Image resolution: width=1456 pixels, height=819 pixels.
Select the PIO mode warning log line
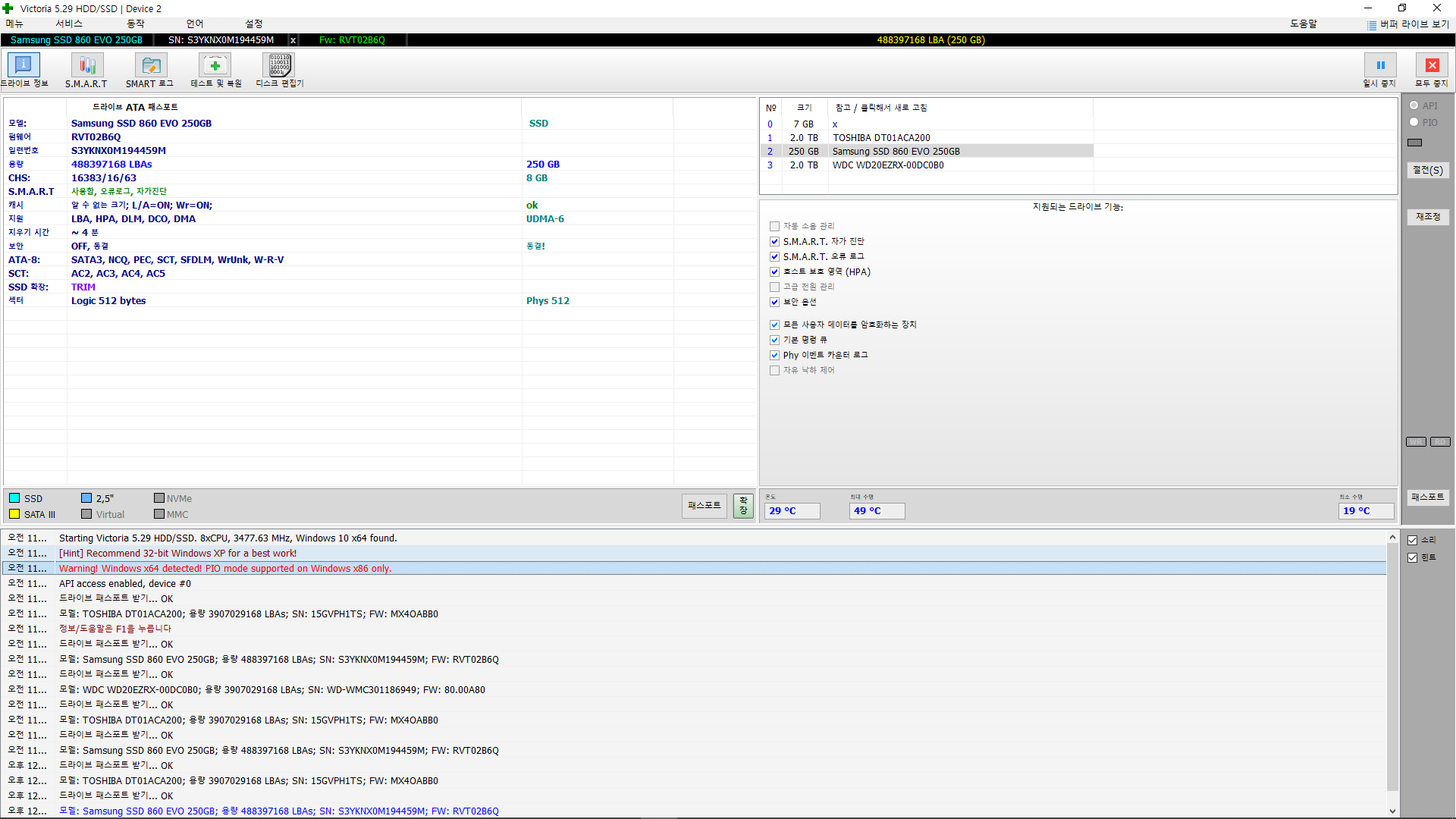694,569
